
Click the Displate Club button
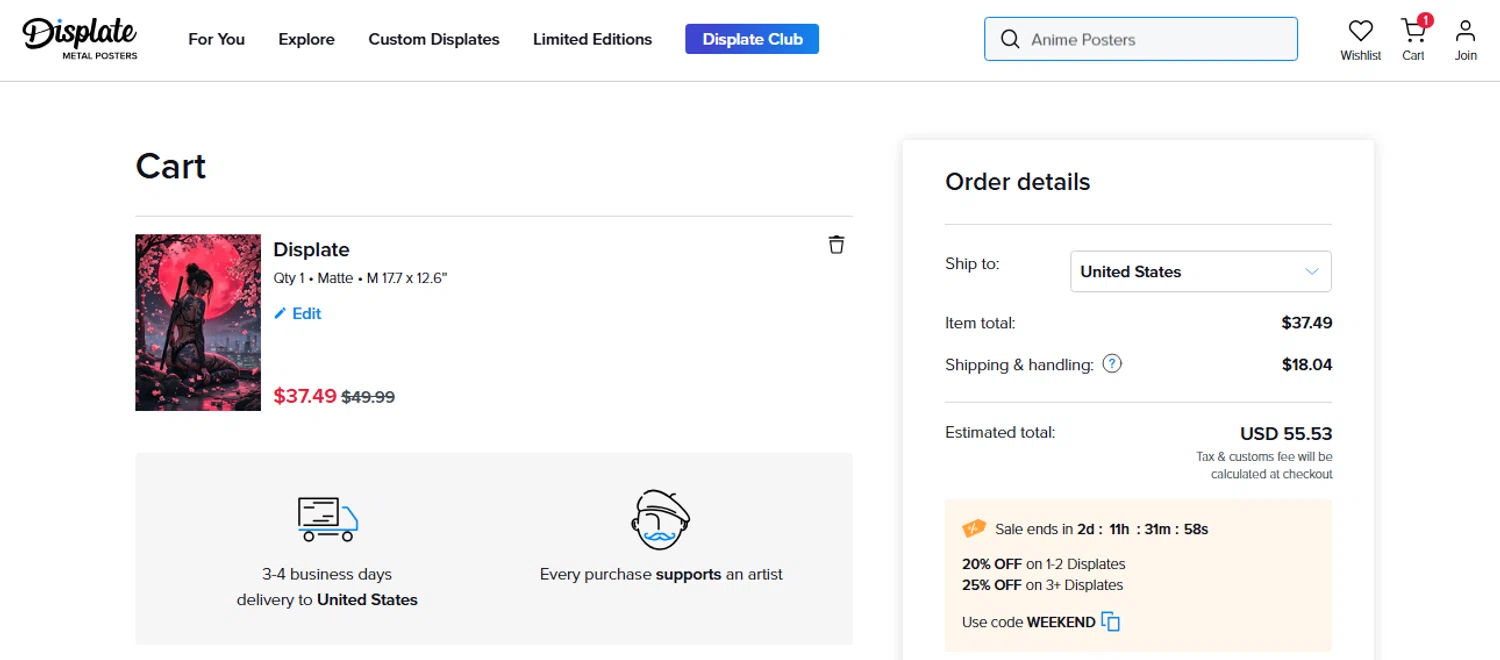[752, 40]
